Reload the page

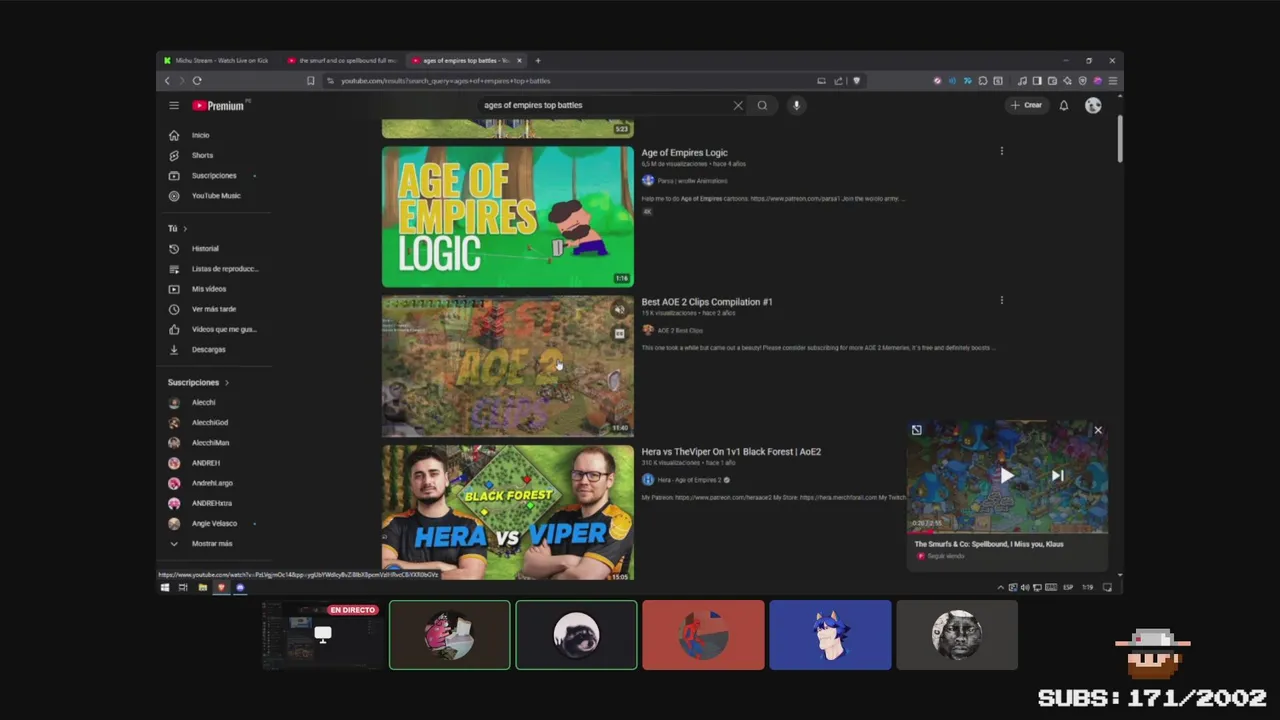(x=197, y=81)
